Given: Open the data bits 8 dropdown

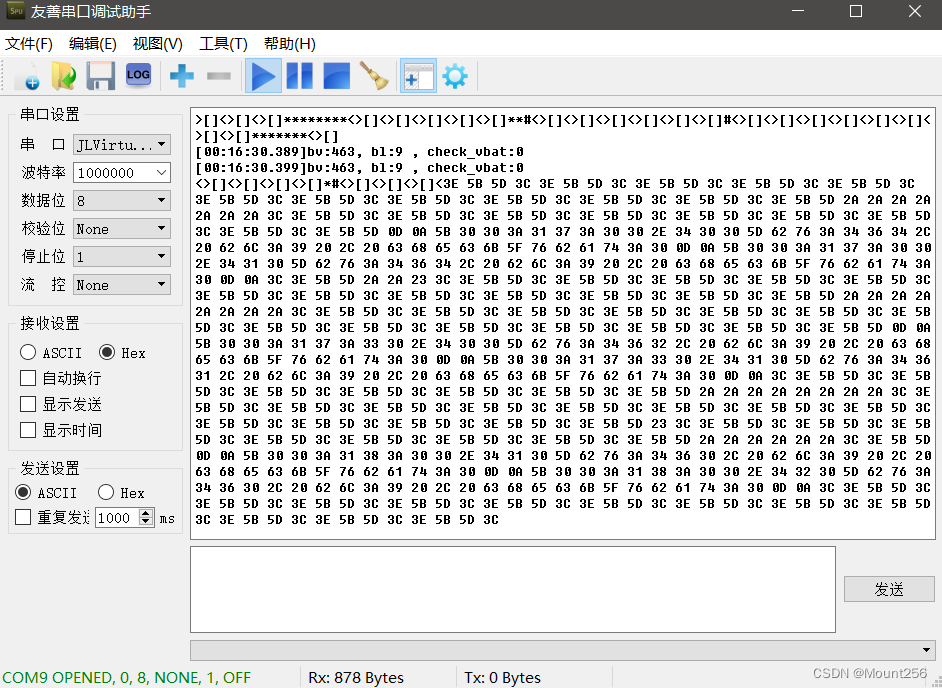Looking at the screenshot, I should 122,201.
